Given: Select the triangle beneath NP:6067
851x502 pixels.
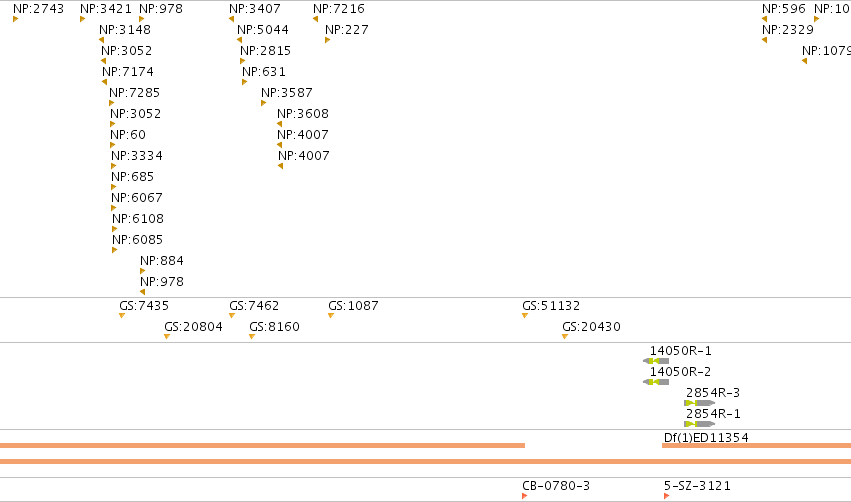Looking at the screenshot, I should point(114,208).
